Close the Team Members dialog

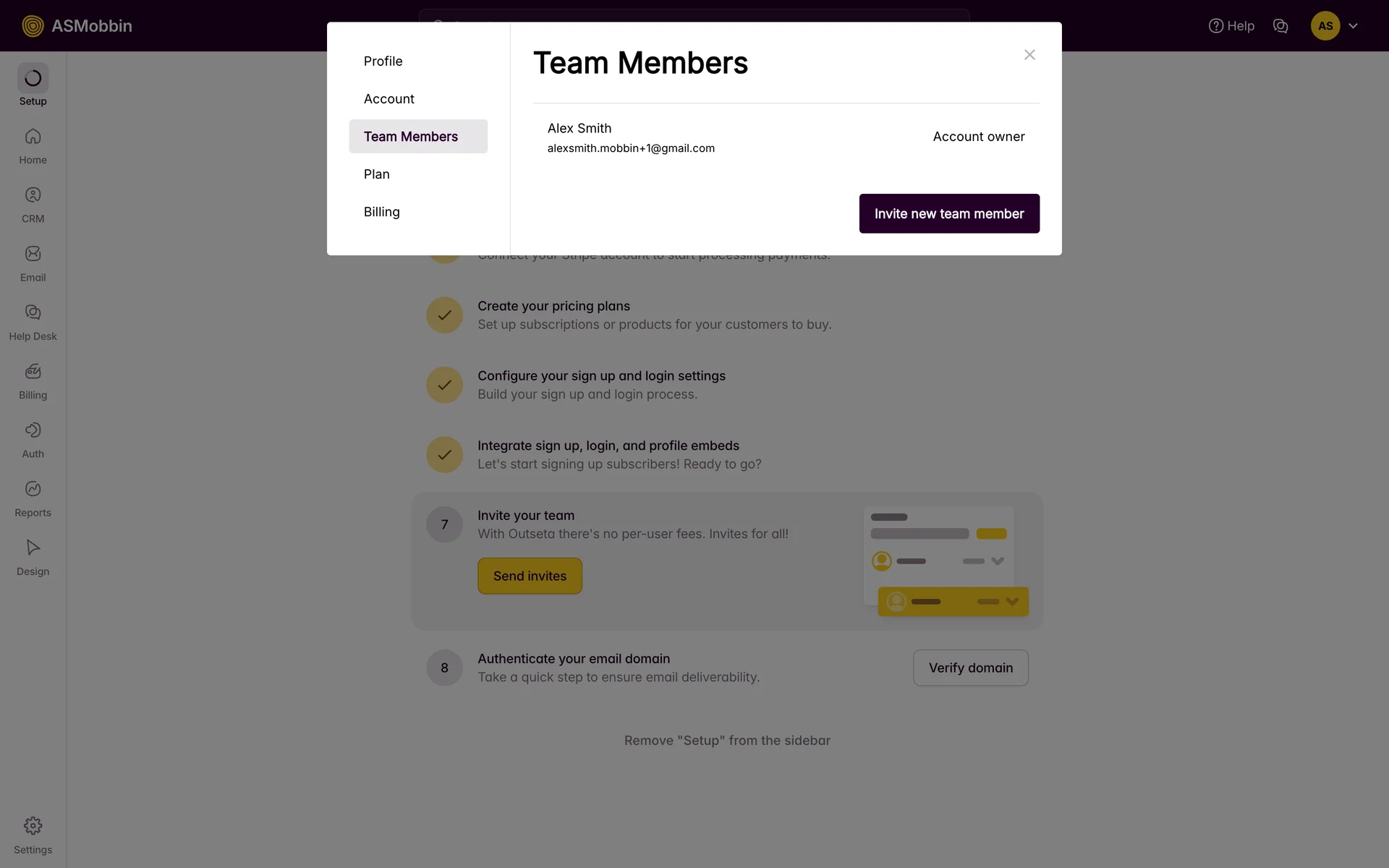pos(1029,55)
